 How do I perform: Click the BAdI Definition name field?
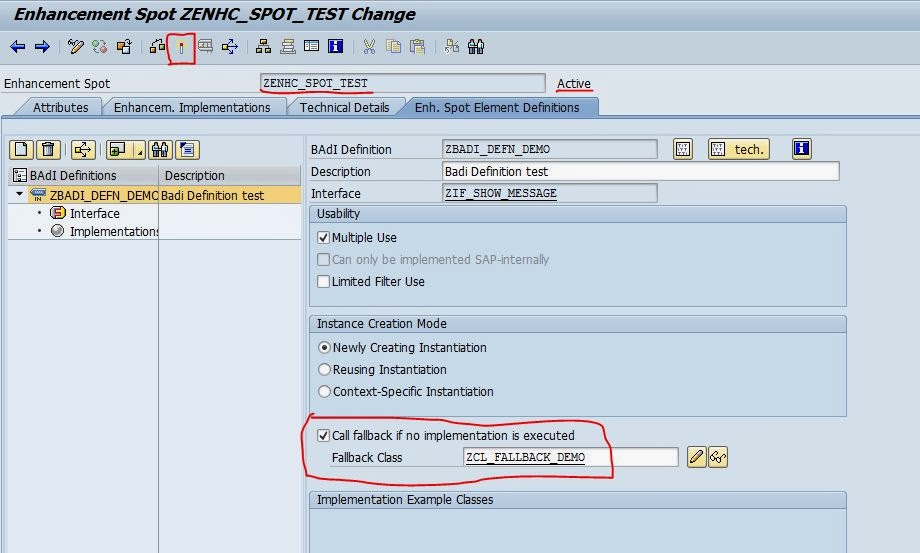[x=549, y=150]
